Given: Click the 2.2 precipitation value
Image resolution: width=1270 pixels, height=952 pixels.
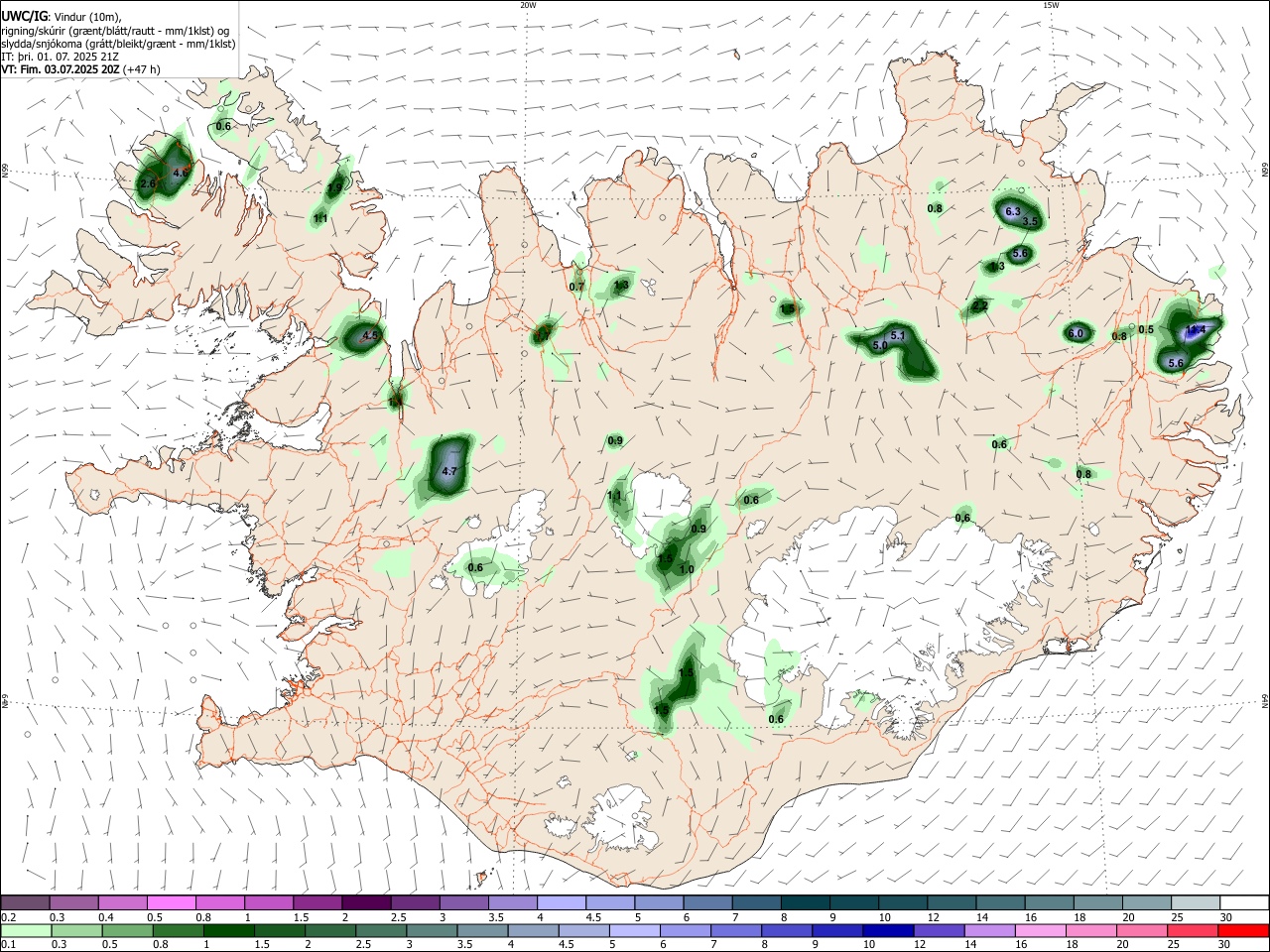Looking at the screenshot, I should click(980, 305).
